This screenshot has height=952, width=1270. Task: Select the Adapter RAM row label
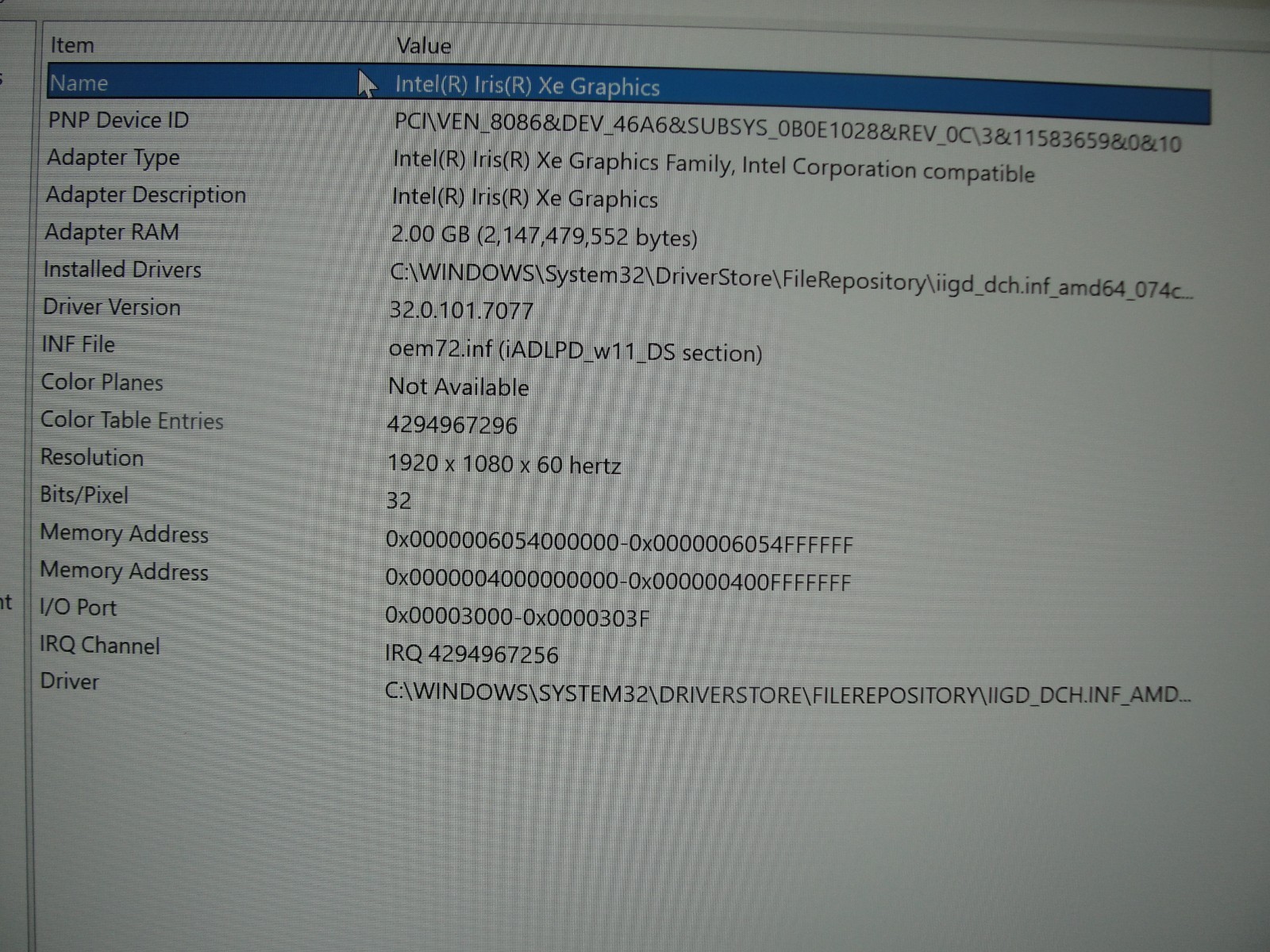point(112,232)
